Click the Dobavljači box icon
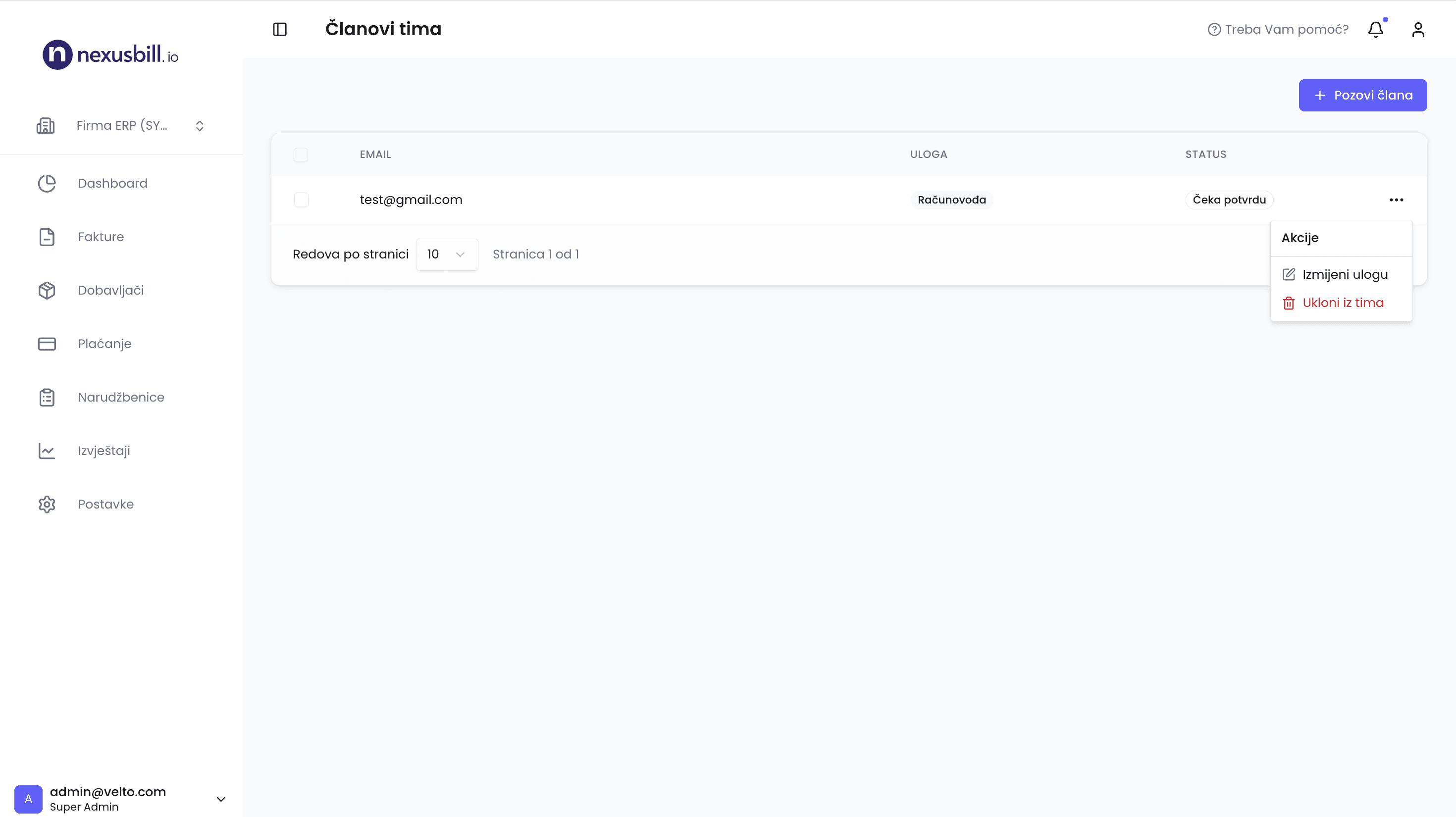 [47, 291]
